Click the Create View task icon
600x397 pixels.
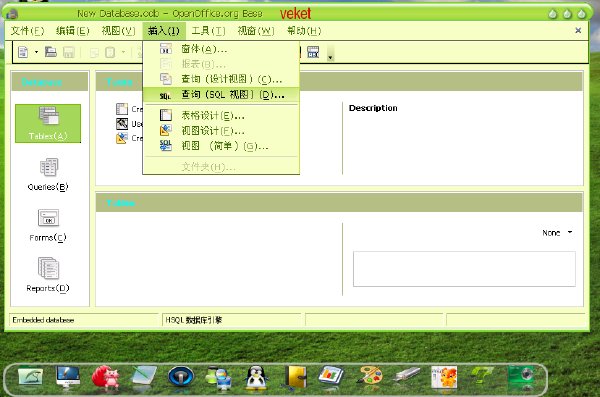(x=122, y=138)
